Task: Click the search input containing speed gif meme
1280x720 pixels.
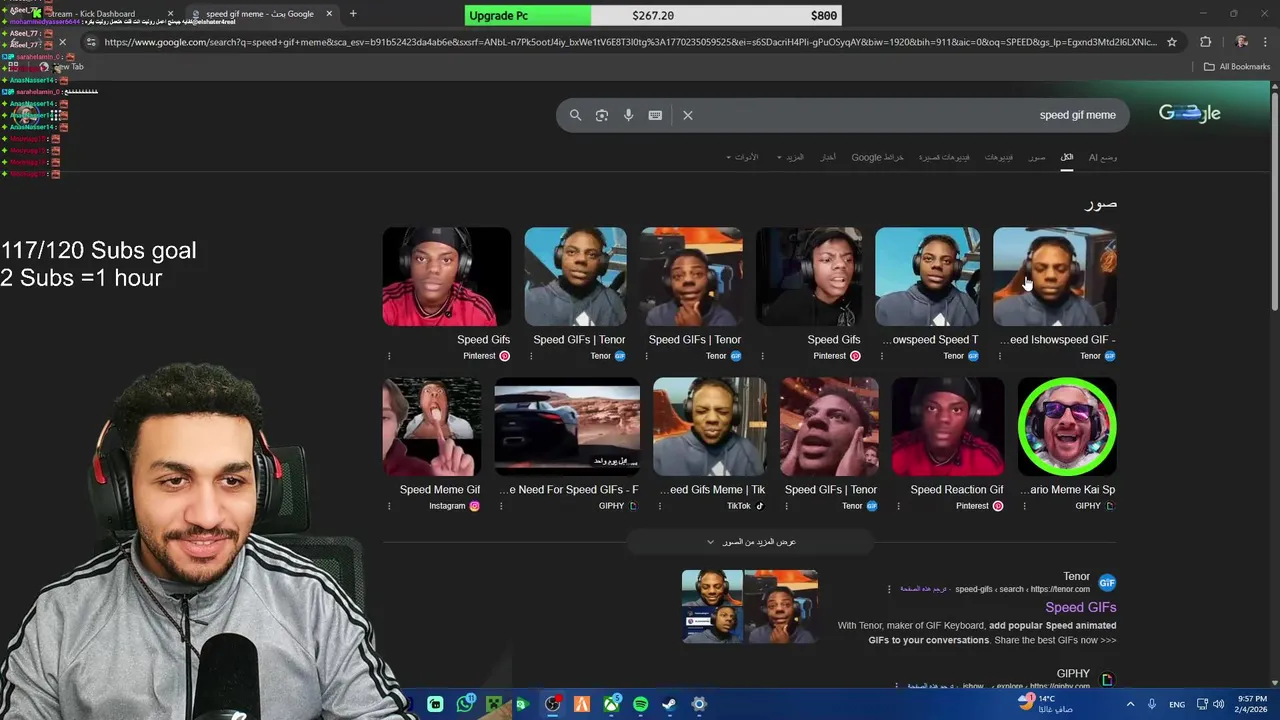Action: 910,115
